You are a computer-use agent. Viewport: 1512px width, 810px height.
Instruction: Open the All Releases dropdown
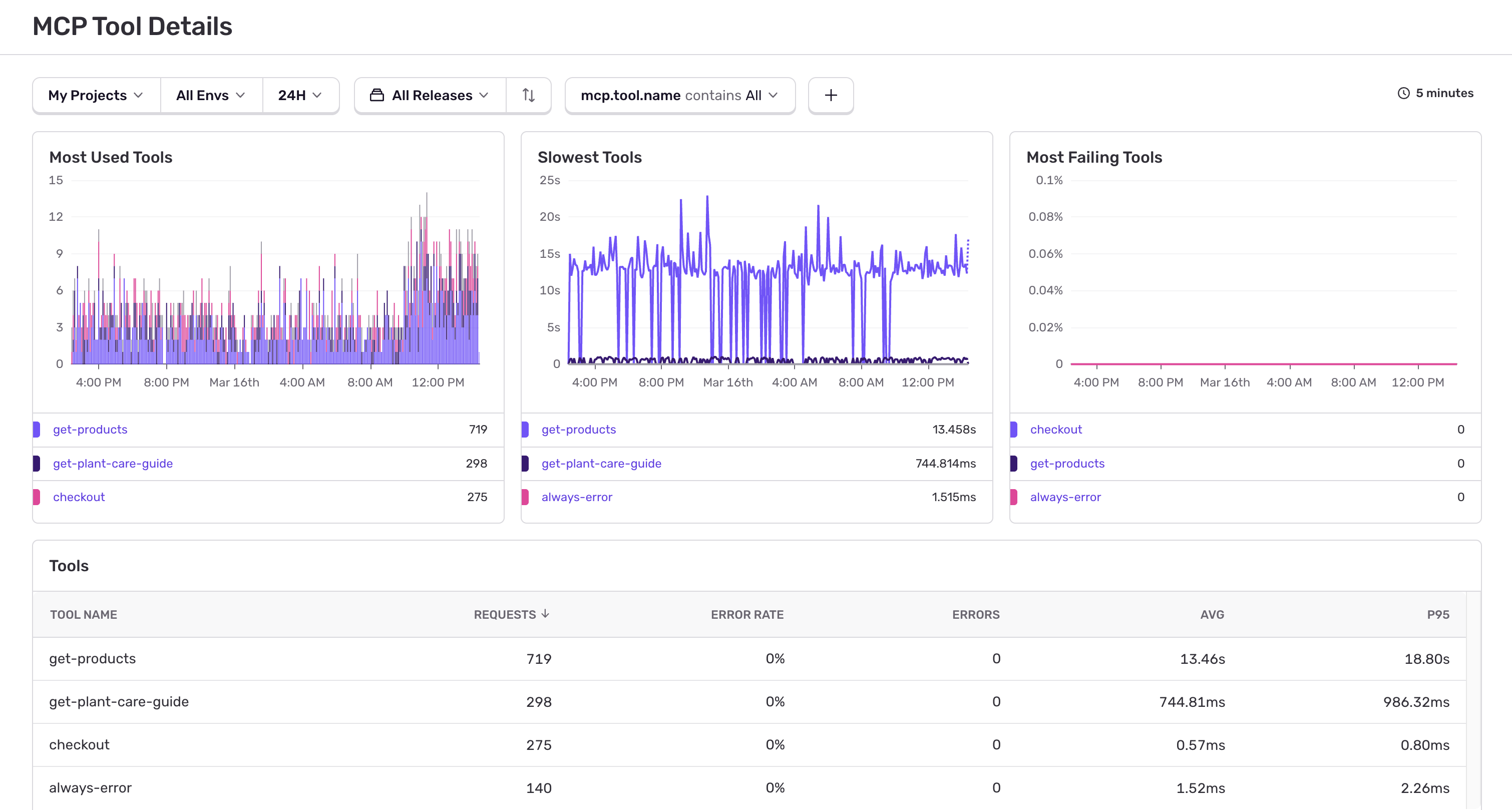tap(430, 95)
